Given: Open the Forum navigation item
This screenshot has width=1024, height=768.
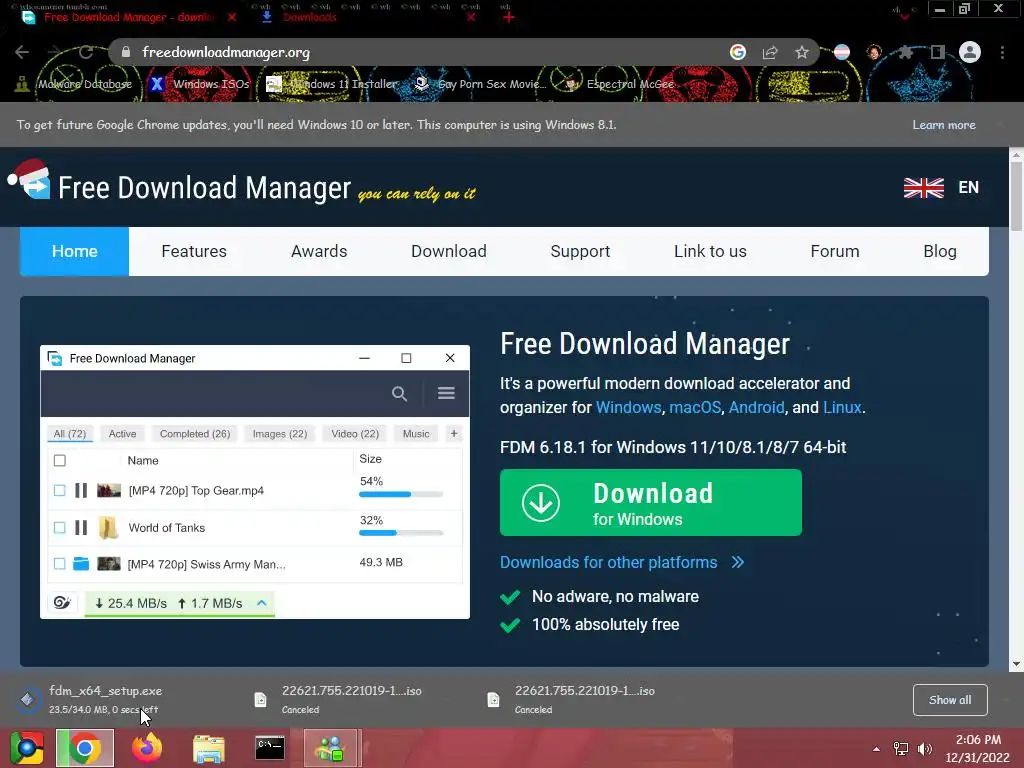Looking at the screenshot, I should click(x=835, y=251).
